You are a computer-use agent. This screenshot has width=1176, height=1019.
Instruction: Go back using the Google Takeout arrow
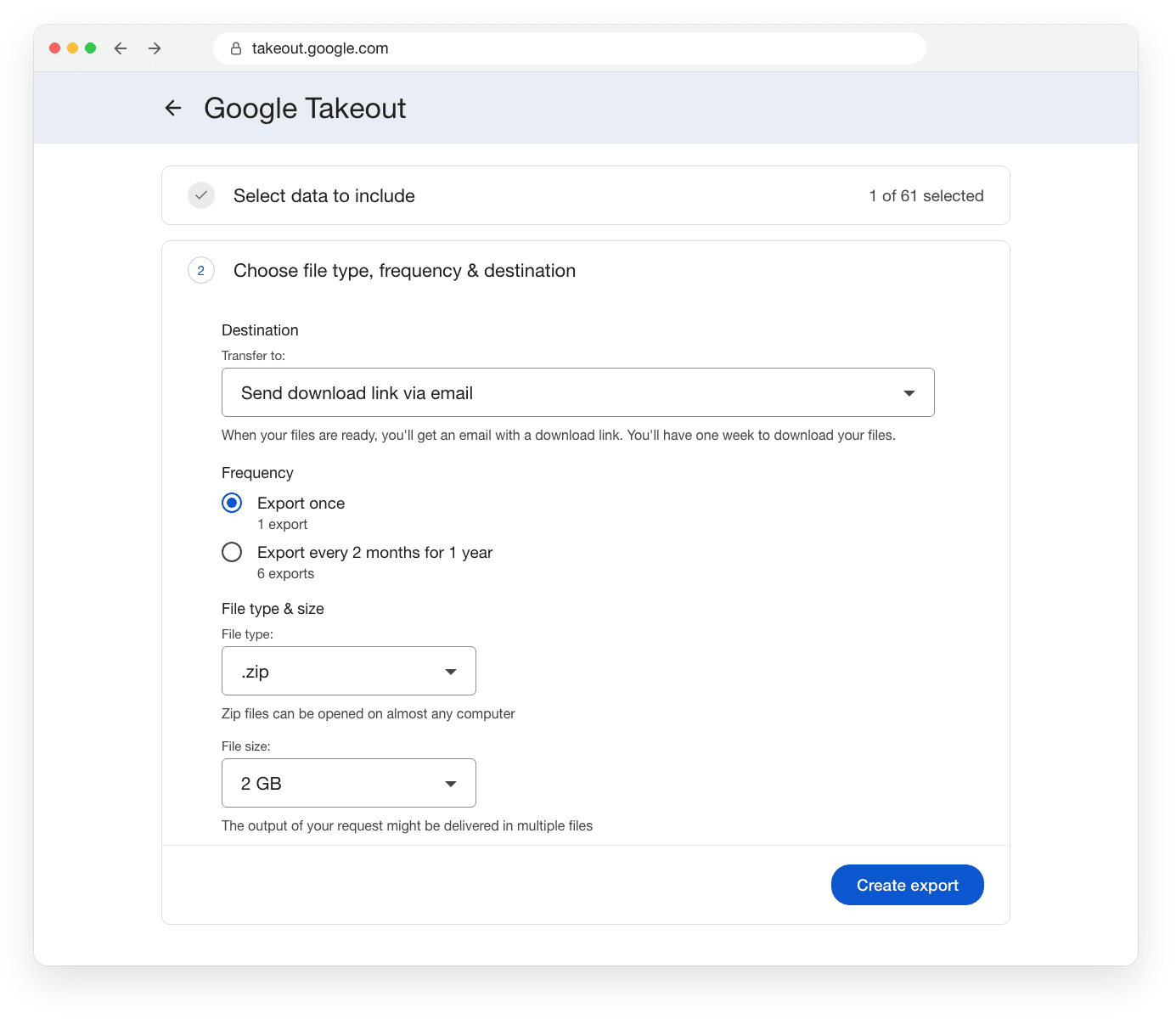pos(173,108)
